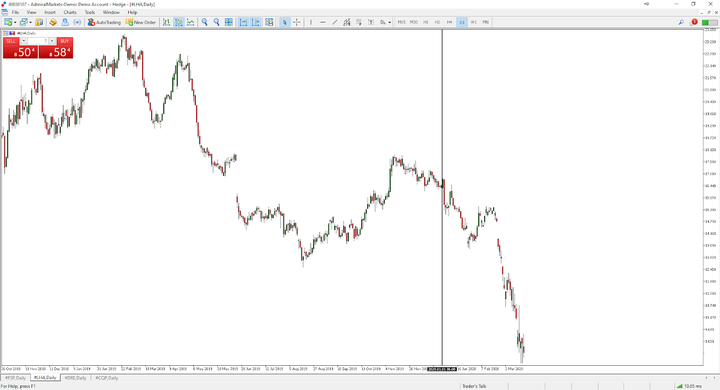Image resolution: width=720 pixels, height=390 pixels.
Task: Switch timeframe to H4
Action: pyautogui.click(x=450, y=22)
